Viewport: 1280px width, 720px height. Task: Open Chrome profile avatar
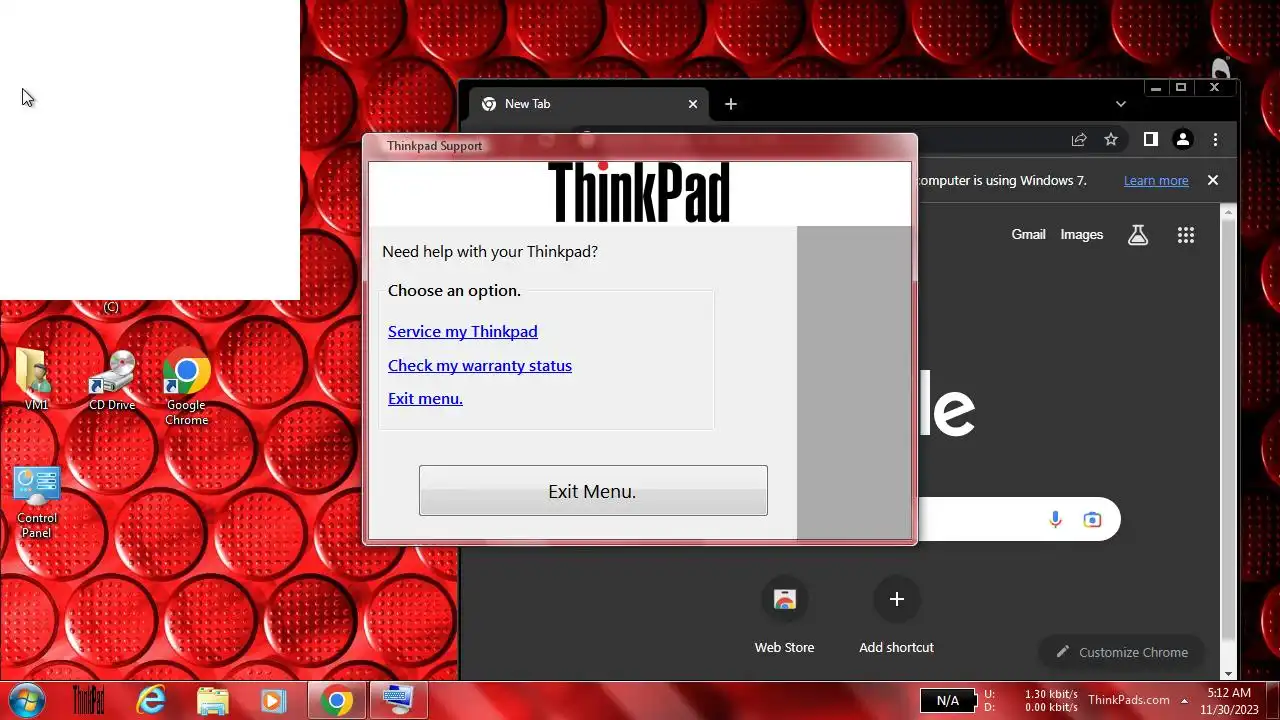coord(1183,140)
